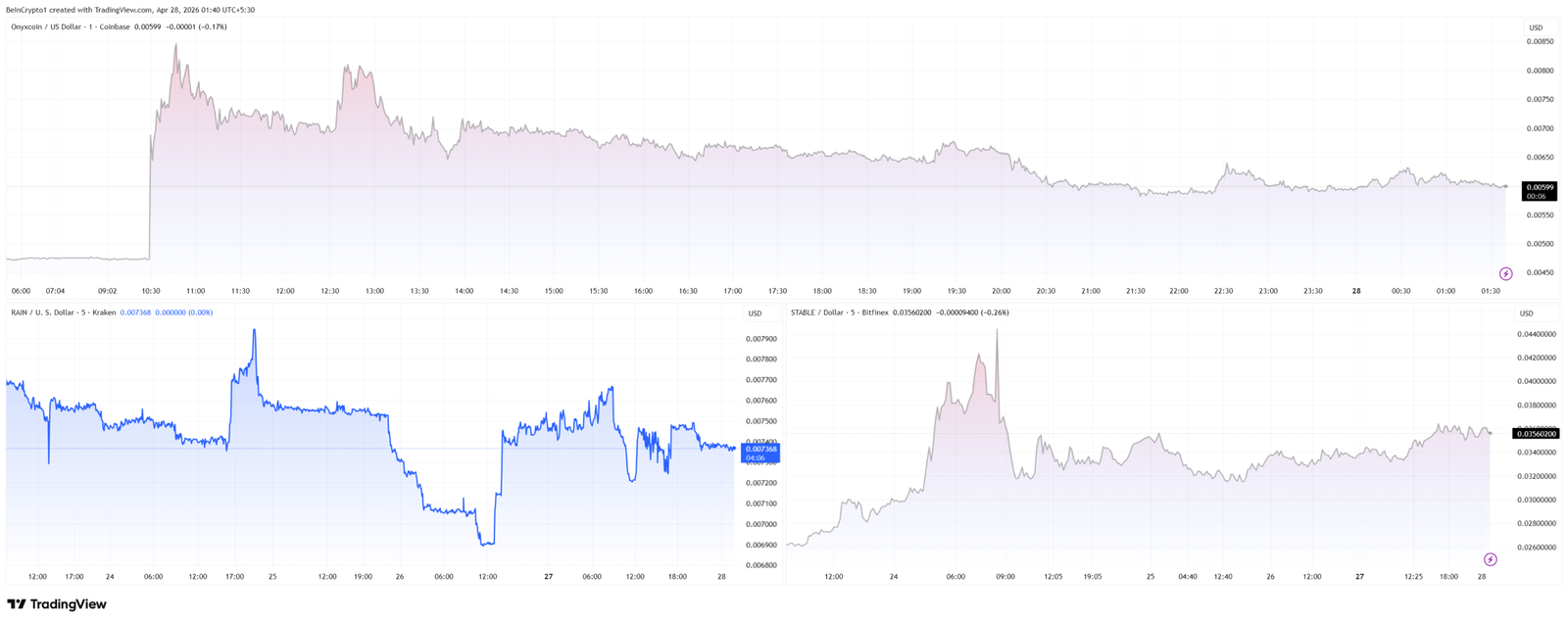The image size is (1568, 623).
Task: Click the 0.006800 level on RAIN price scale
Action: 760,565
